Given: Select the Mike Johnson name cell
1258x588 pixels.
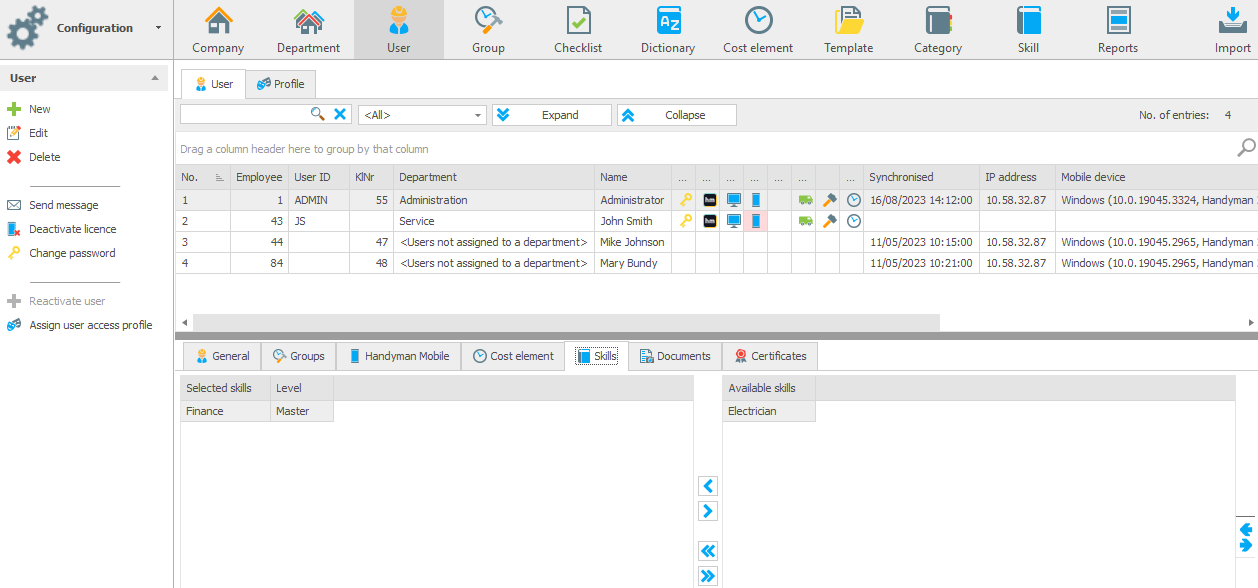Looking at the screenshot, I should [633, 242].
